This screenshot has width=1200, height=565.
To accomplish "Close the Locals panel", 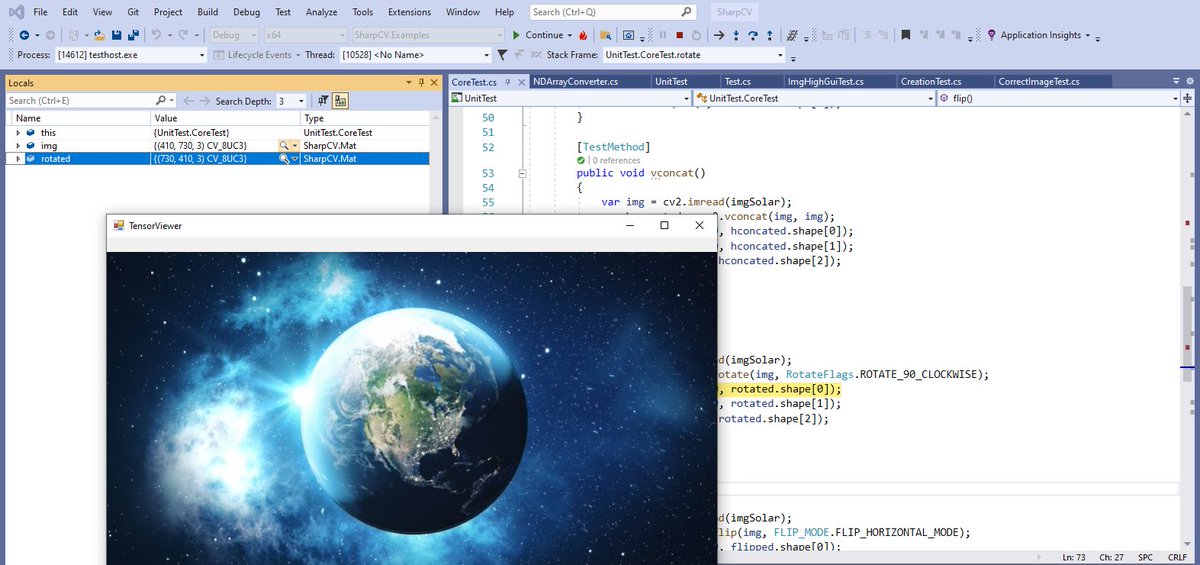I will pos(435,82).
